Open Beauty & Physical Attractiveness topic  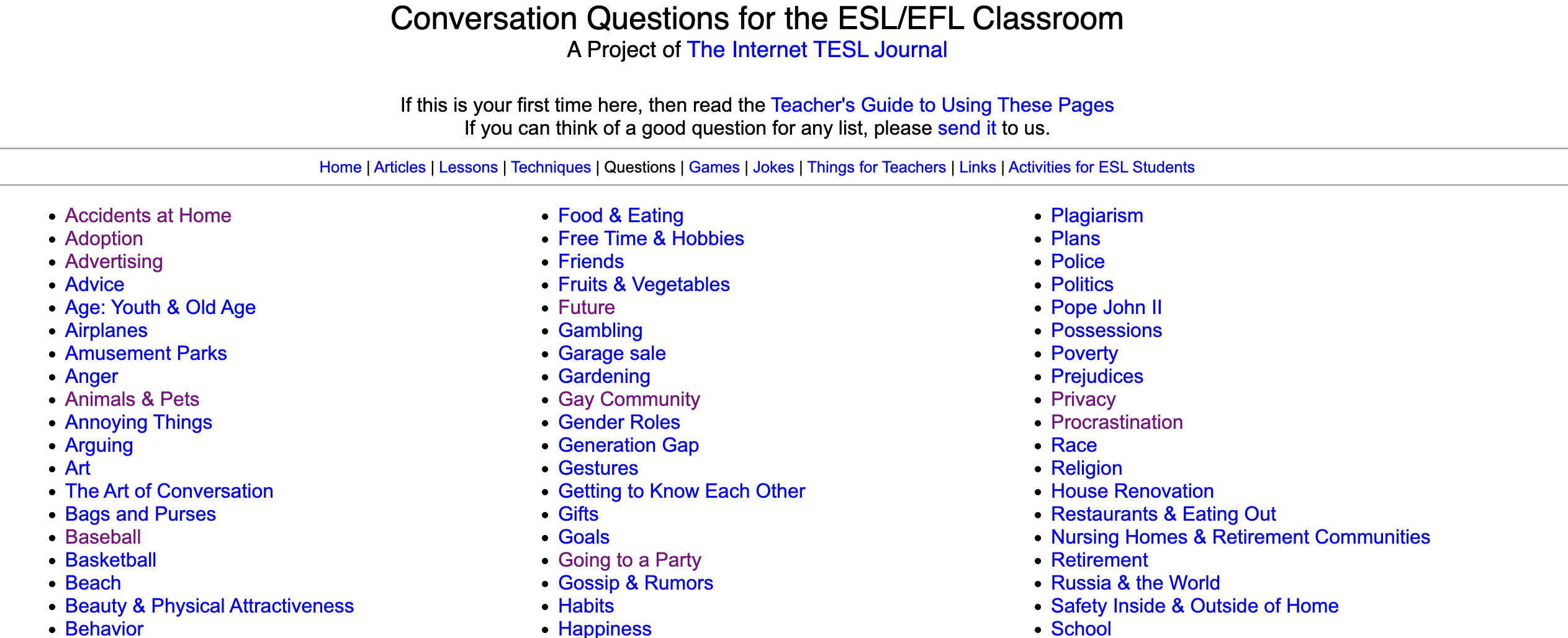[209, 606]
